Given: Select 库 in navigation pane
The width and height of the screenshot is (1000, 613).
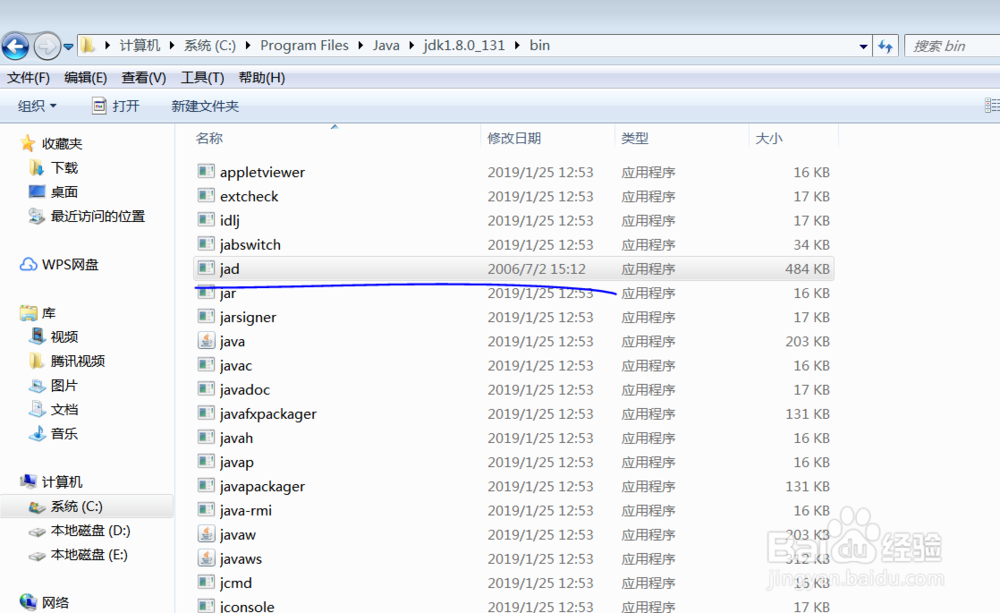Looking at the screenshot, I should click(38, 313).
